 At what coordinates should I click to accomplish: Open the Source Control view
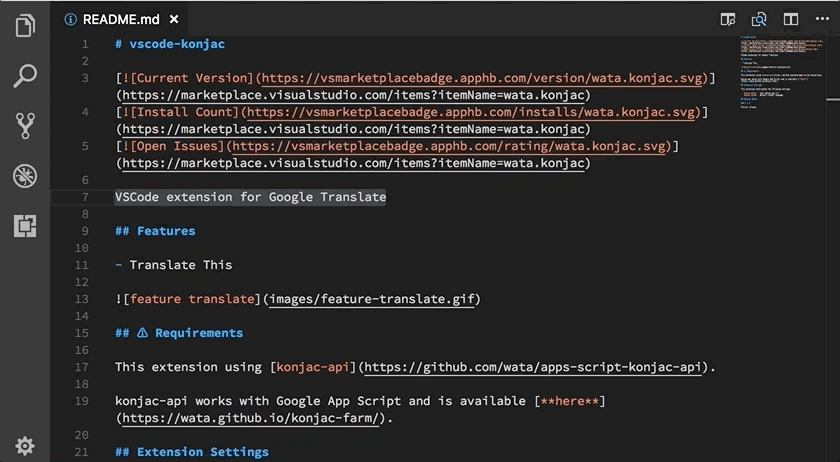(25, 126)
